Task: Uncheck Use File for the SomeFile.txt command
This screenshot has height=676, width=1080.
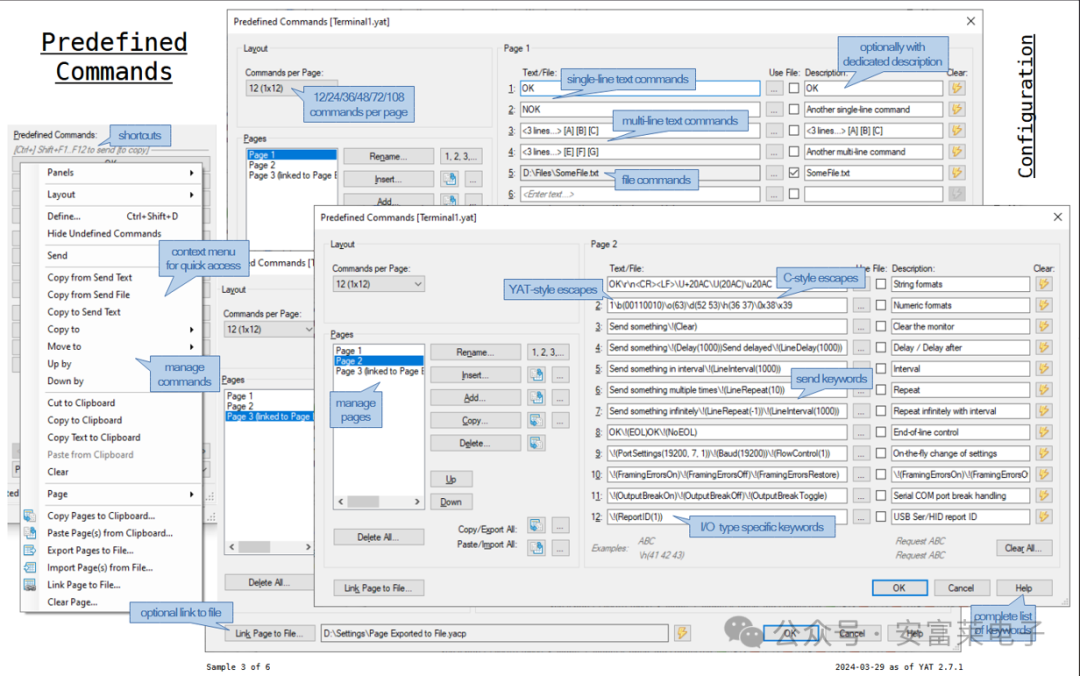Action: [794, 173]
